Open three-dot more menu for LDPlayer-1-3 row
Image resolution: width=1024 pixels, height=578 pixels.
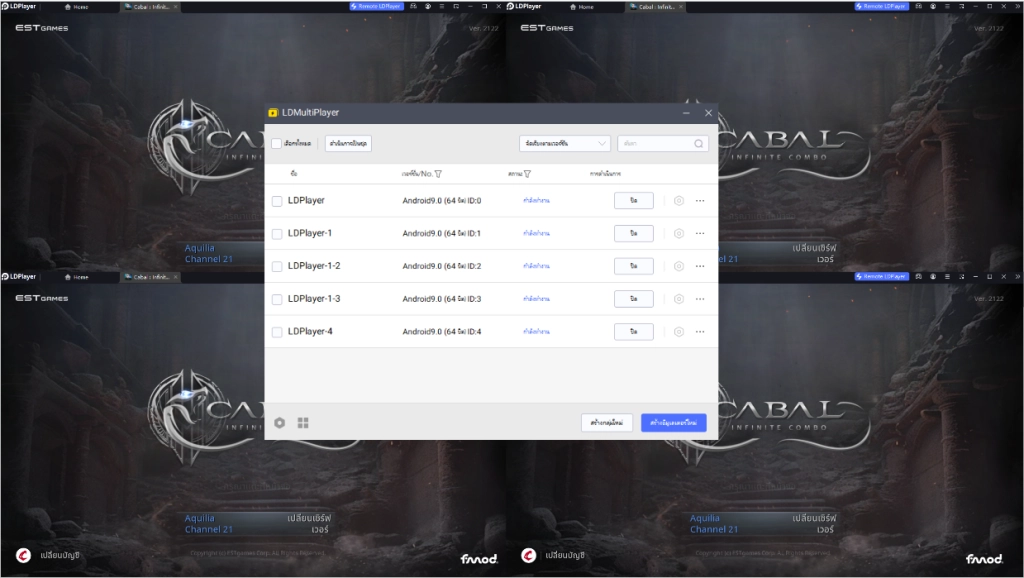point(700,298)
